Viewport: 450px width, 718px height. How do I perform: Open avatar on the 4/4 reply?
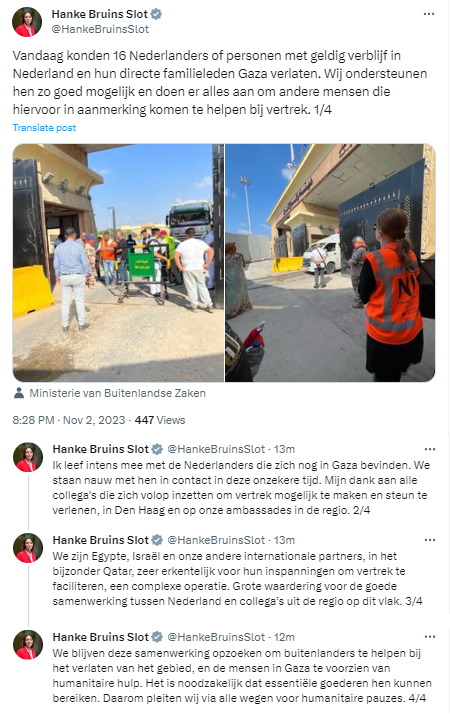[x=28, y=645]
